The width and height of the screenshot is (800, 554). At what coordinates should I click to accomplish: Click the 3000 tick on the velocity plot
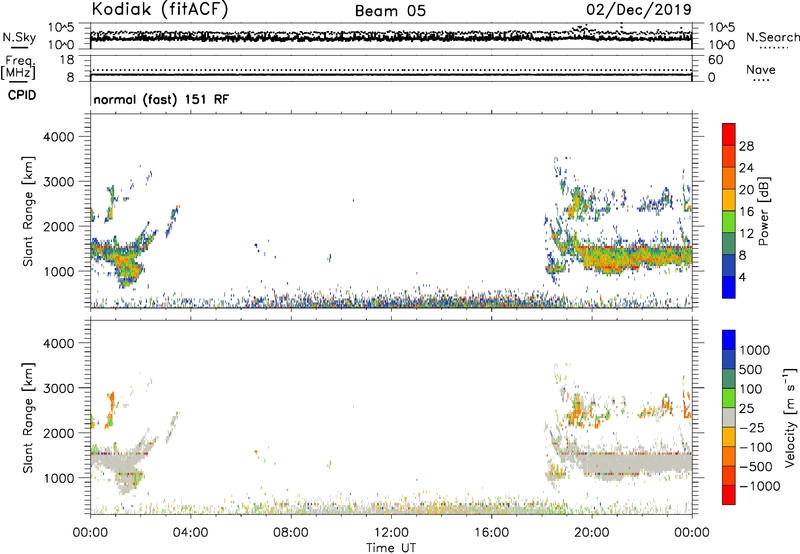click(x=58, y=388)
